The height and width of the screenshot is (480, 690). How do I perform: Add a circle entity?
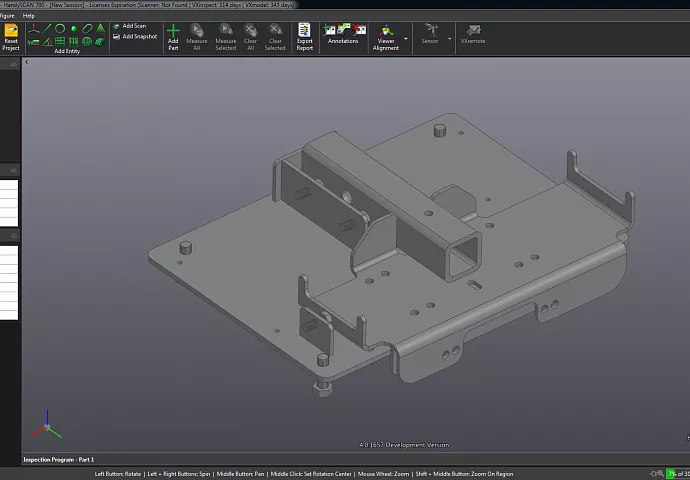[x=60, y=29]
